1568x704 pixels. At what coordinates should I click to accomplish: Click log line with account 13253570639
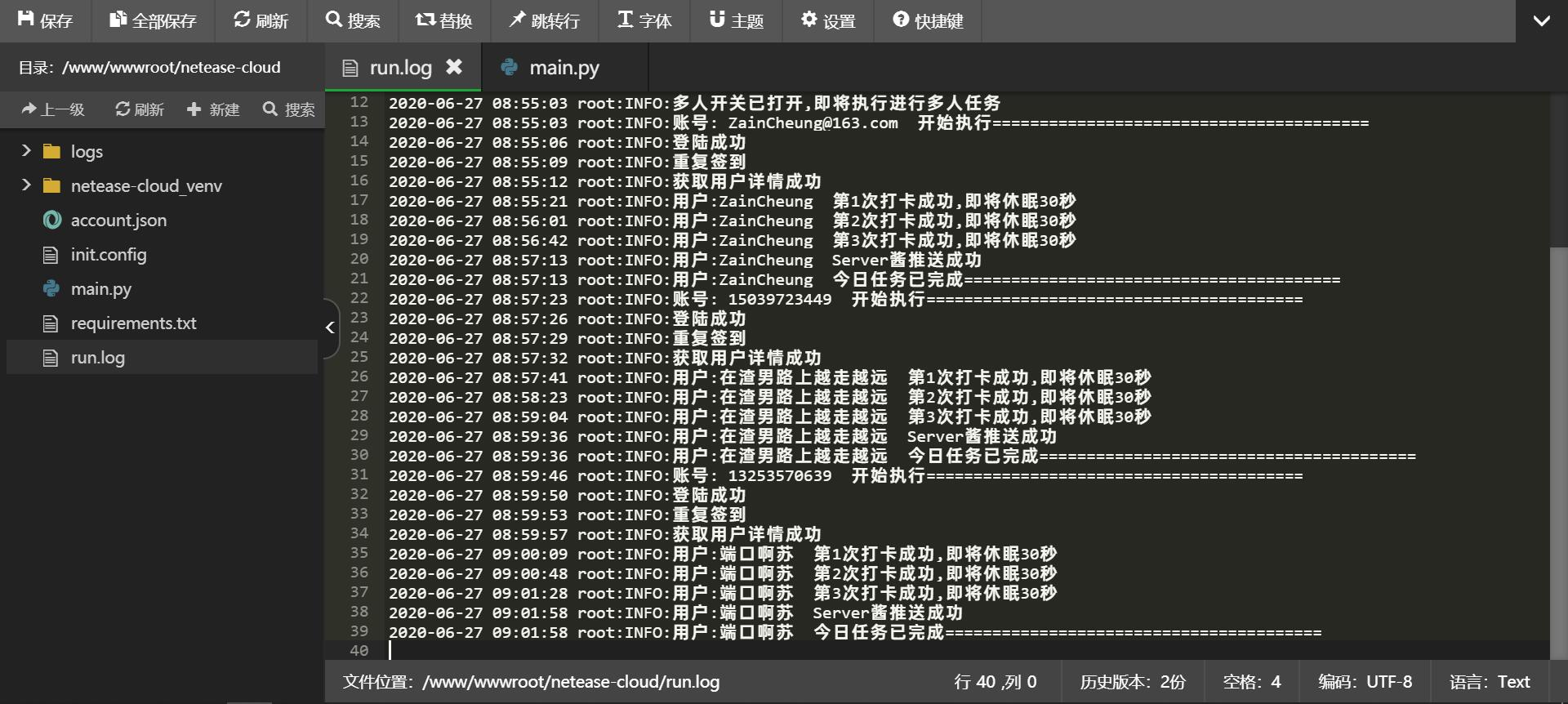pyautogui.click(x=845, y=475)
